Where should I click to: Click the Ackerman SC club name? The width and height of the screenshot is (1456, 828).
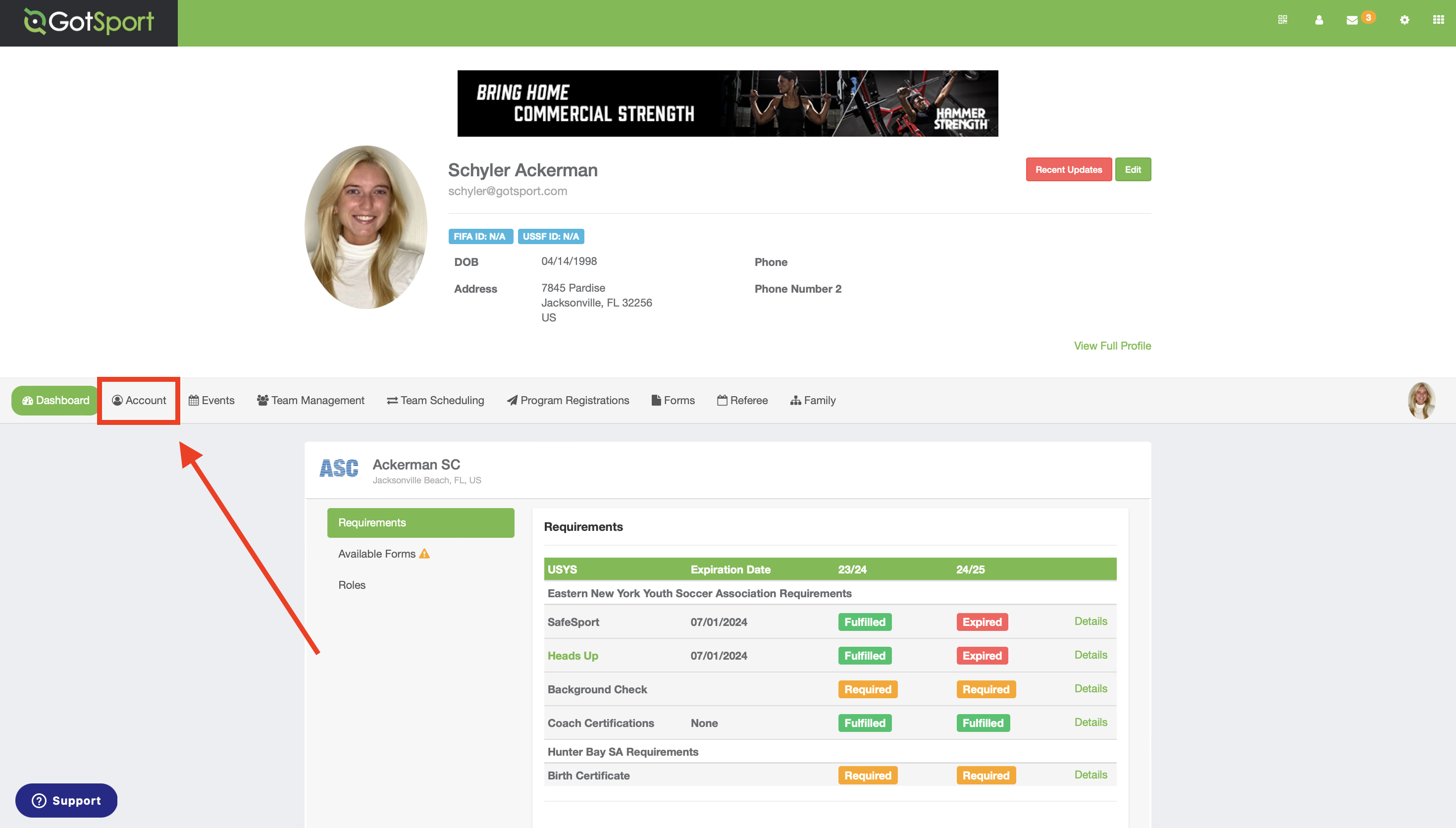click(x=416, y=465)
